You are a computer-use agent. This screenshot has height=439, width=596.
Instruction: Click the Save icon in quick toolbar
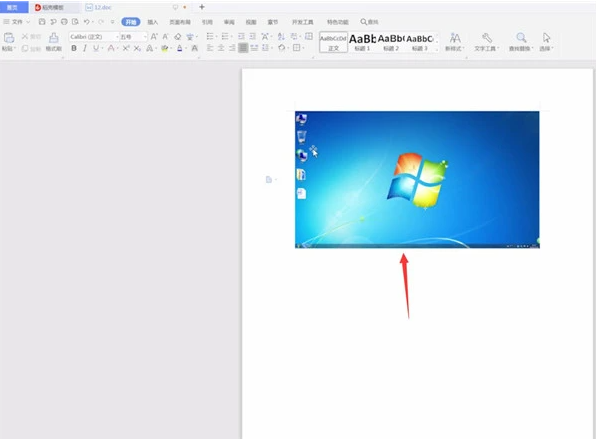pyautogui.click(x=42, y=22)
